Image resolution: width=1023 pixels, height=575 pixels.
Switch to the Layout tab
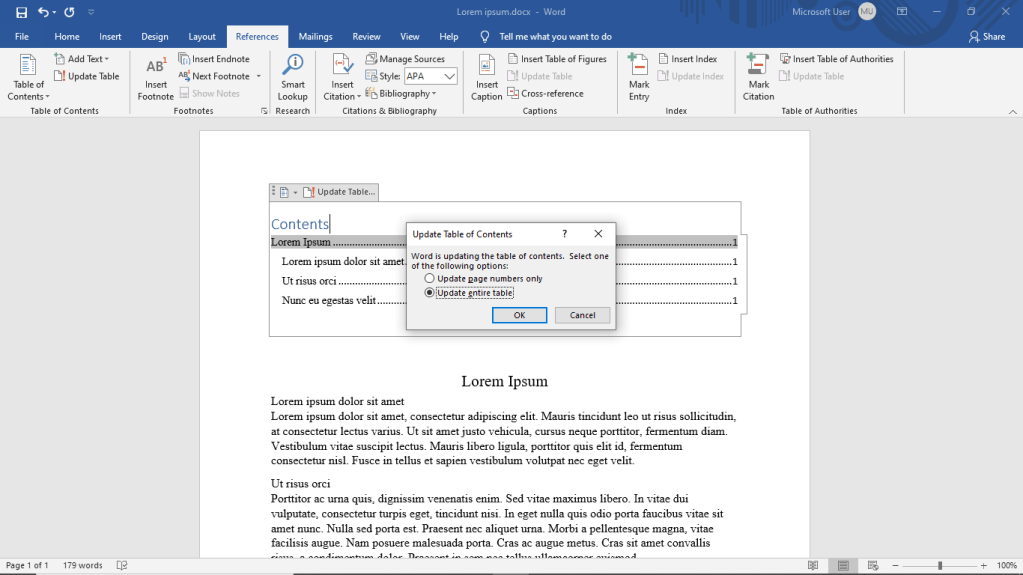202,37
